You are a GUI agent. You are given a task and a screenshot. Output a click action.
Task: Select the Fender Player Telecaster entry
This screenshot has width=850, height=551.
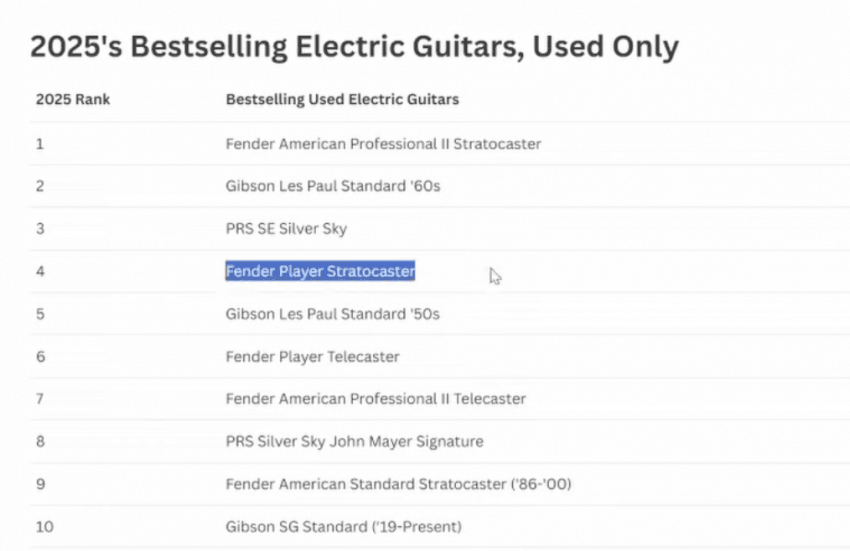312,357
